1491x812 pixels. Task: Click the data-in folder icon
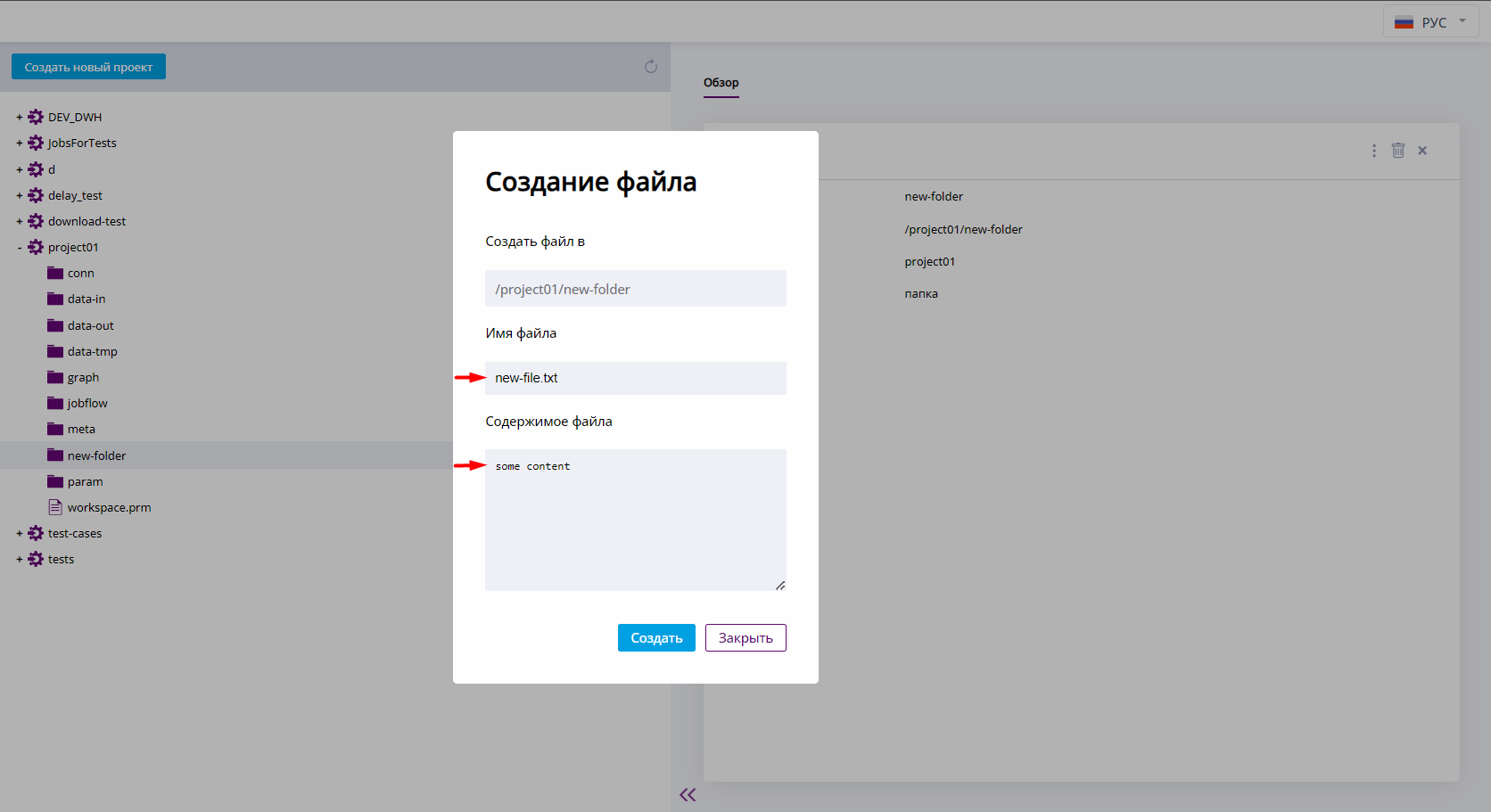[x=55, y=299]
